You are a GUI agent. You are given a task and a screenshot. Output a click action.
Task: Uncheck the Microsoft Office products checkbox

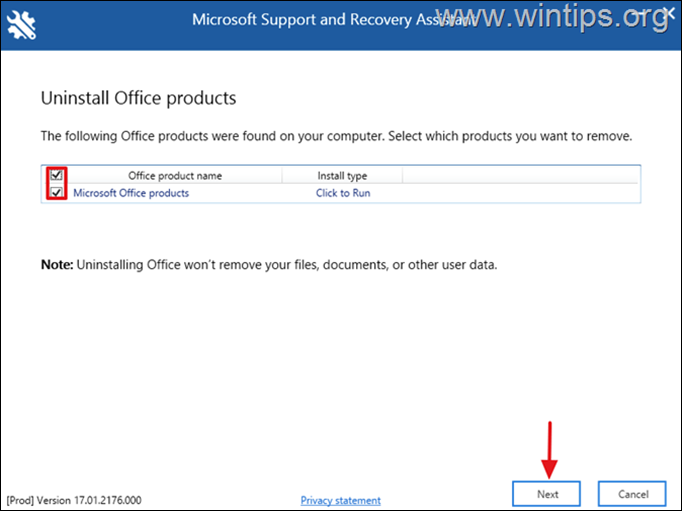(57, 193)
